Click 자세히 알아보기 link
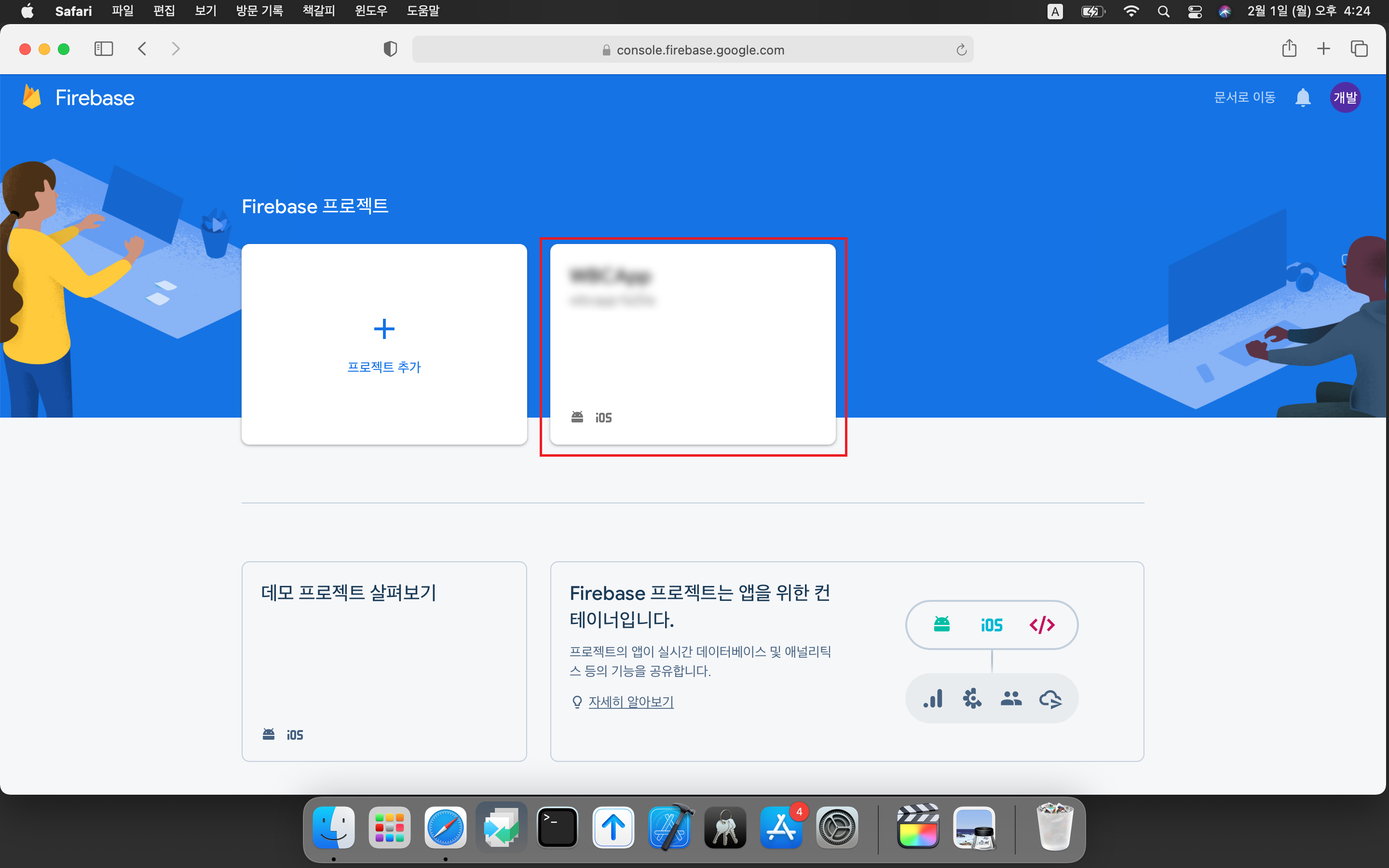1389x868 pixels. pyautogui.click(x=631, y=702)
